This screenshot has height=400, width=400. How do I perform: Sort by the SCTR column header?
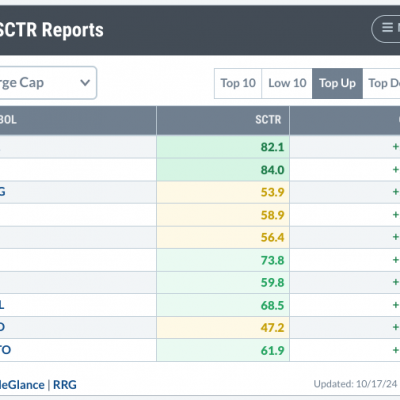[223, 120]
